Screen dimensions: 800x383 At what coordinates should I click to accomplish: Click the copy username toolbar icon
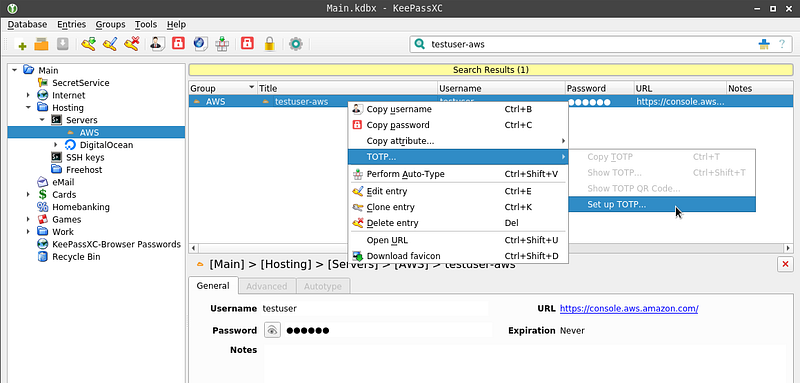156,44
